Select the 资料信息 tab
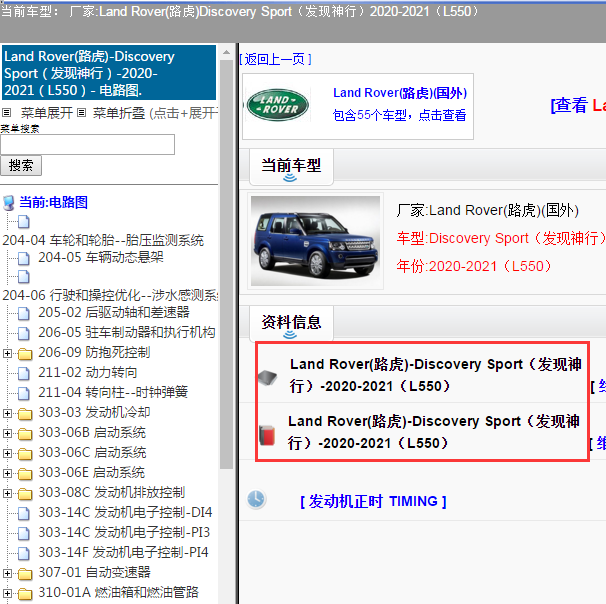 [x=291, y=323]
